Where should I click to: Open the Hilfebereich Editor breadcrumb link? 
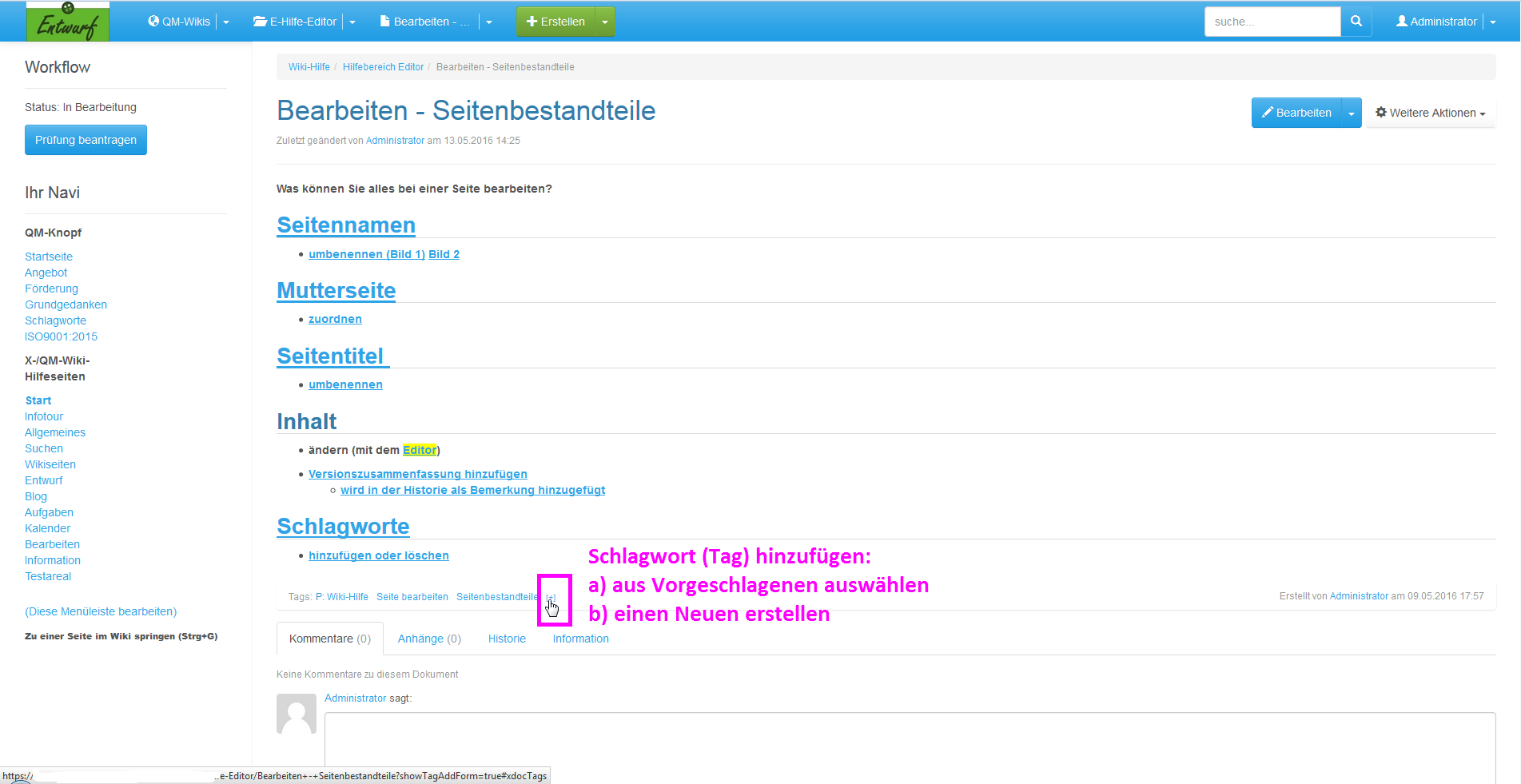tap(383, 67)
